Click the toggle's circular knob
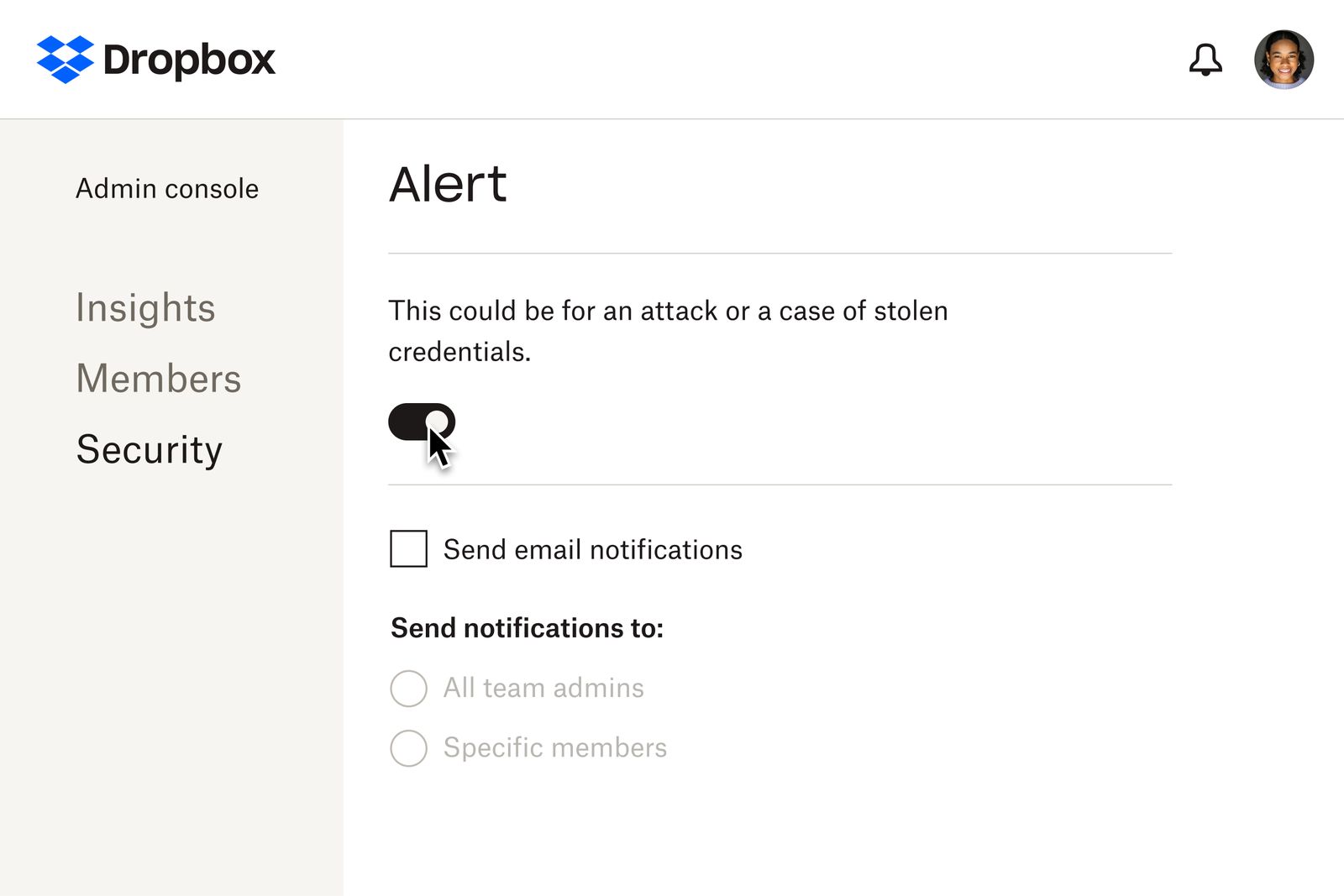 [438, 422]
